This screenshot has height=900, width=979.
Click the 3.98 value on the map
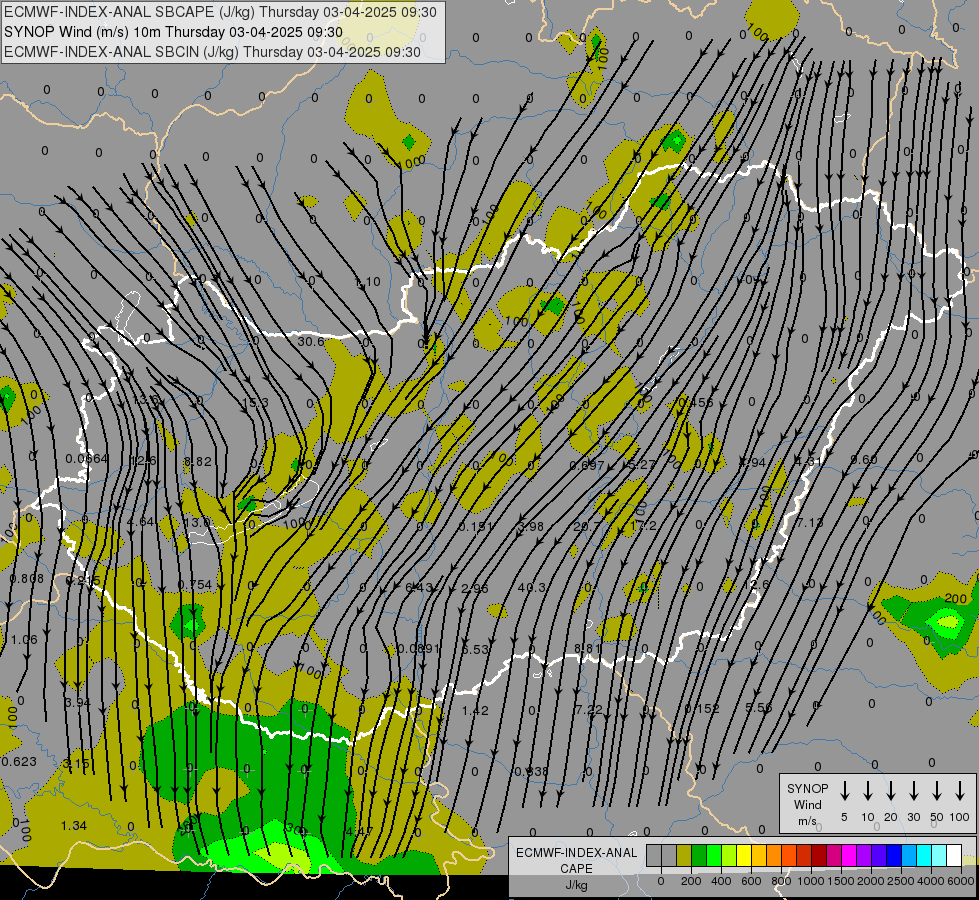[x=531, y=527]
